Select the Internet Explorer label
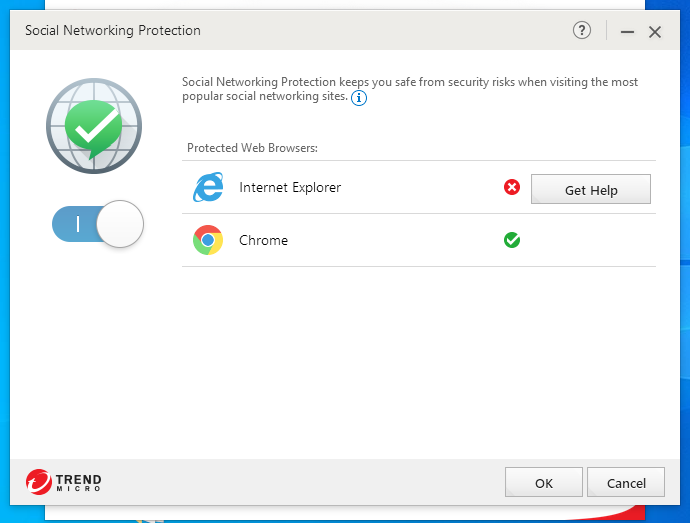 (290, 187)
